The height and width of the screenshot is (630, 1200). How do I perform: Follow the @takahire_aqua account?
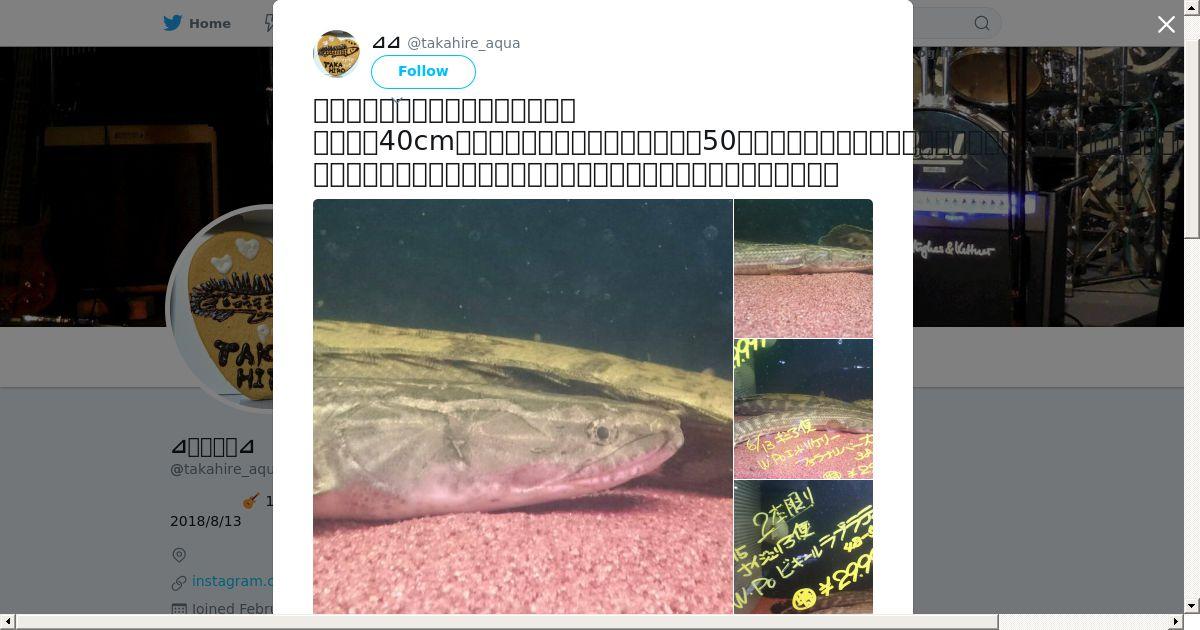[x=423, y=72]
